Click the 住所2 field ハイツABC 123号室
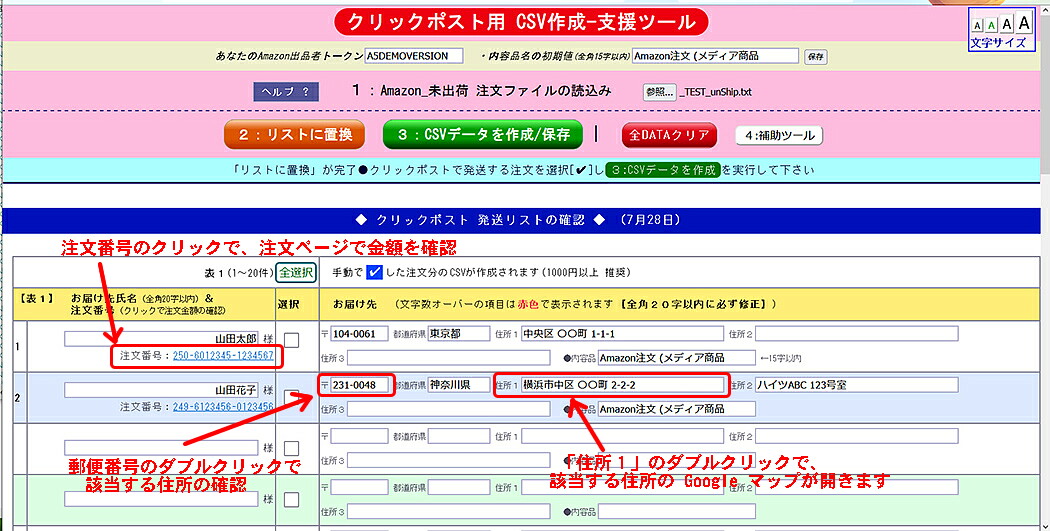Image resolution: width=1050 pixels, height=531 pixels. tap(856, 385)
